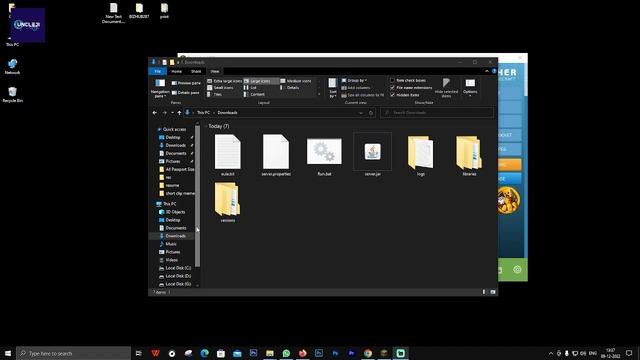Open recent locations dropdown arrow
The image size is (640, 360).
point(172,113)
